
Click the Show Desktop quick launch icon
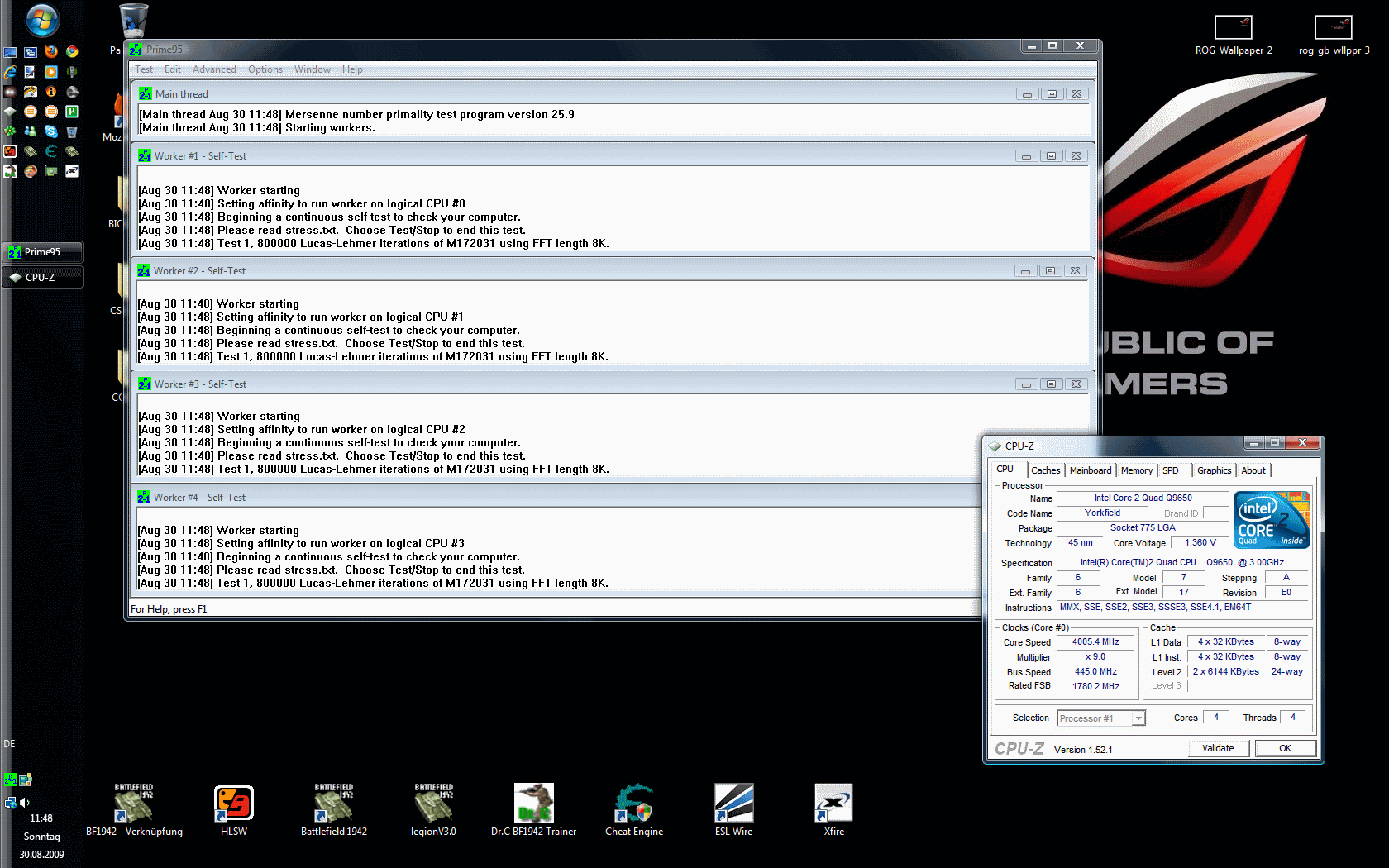(10, 51)
